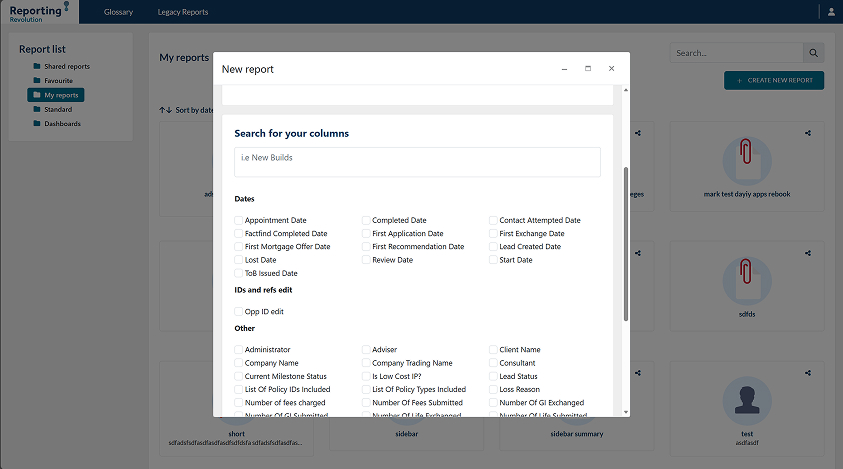
Task: Click the user profile icon in header
Action: pyautogui.click(x=831, y=12)
